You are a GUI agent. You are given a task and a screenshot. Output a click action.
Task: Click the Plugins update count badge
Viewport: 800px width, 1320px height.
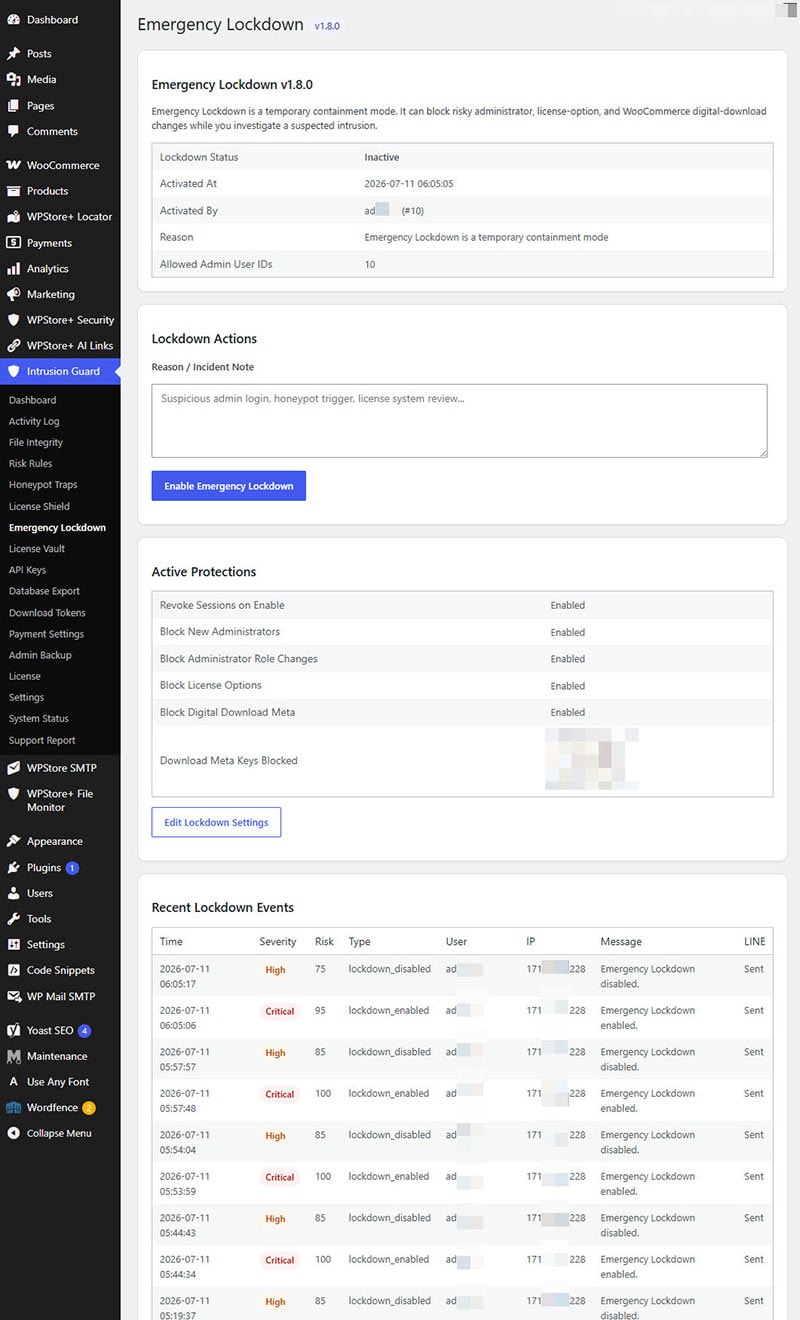click(x=73, y=868)
